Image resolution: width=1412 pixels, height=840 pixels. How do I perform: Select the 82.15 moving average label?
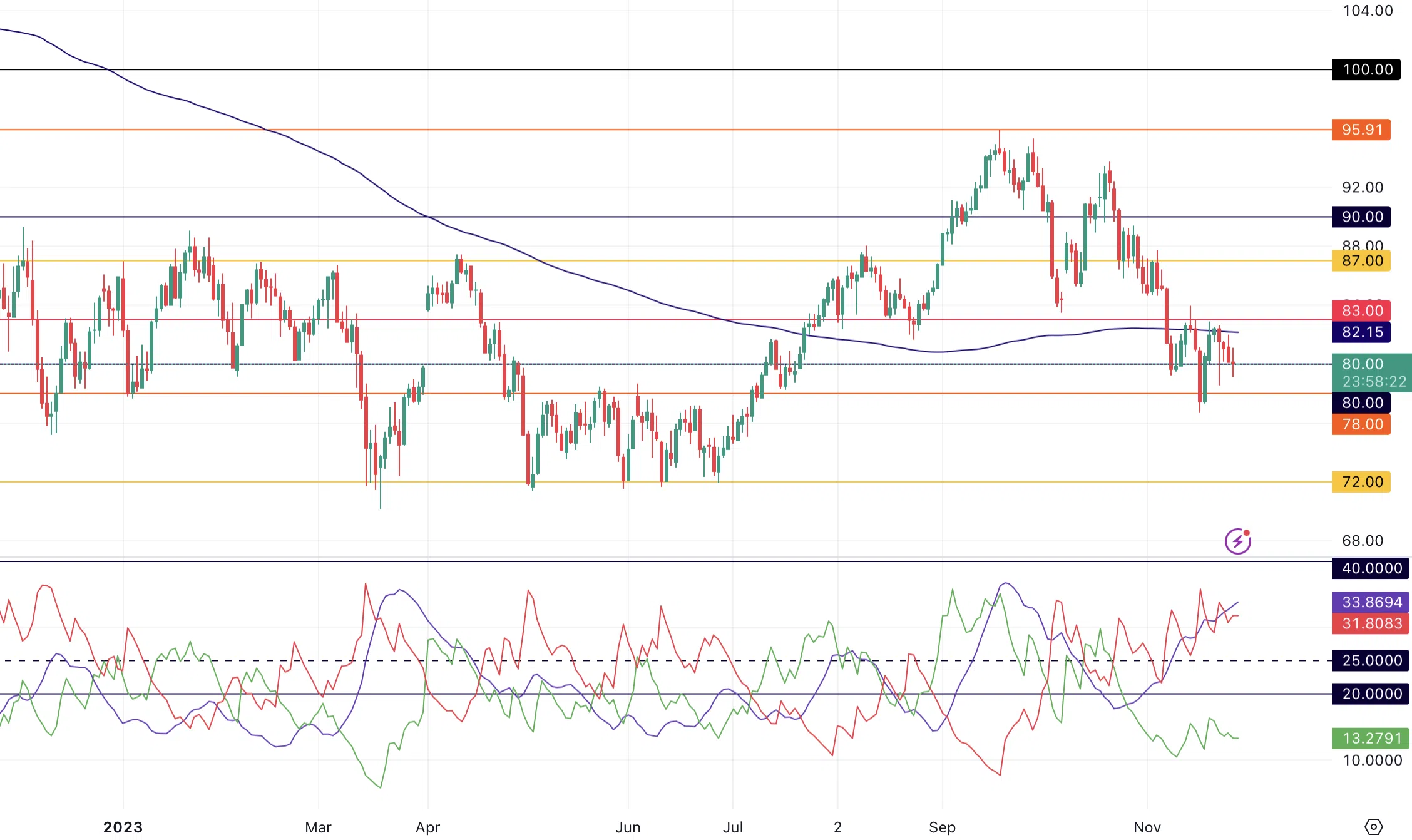pos(1361,332)
